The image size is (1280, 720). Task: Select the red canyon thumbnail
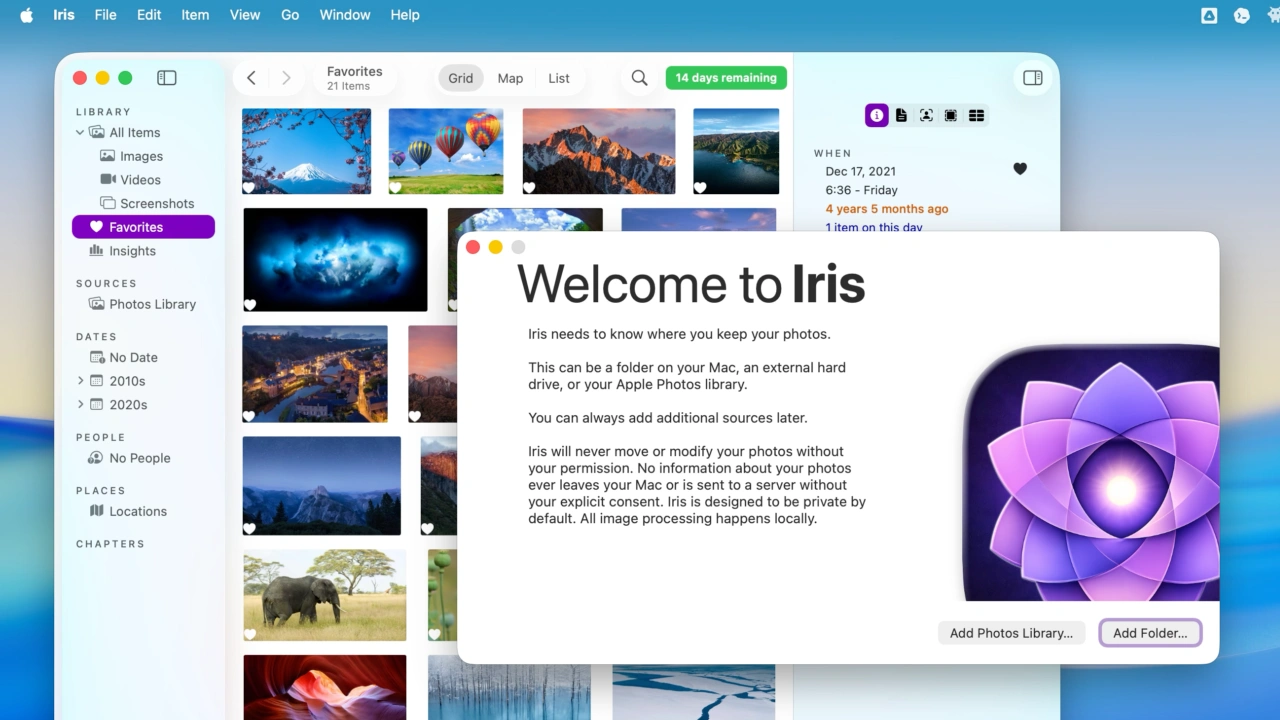pyautogui.click(x=324, y=687)
